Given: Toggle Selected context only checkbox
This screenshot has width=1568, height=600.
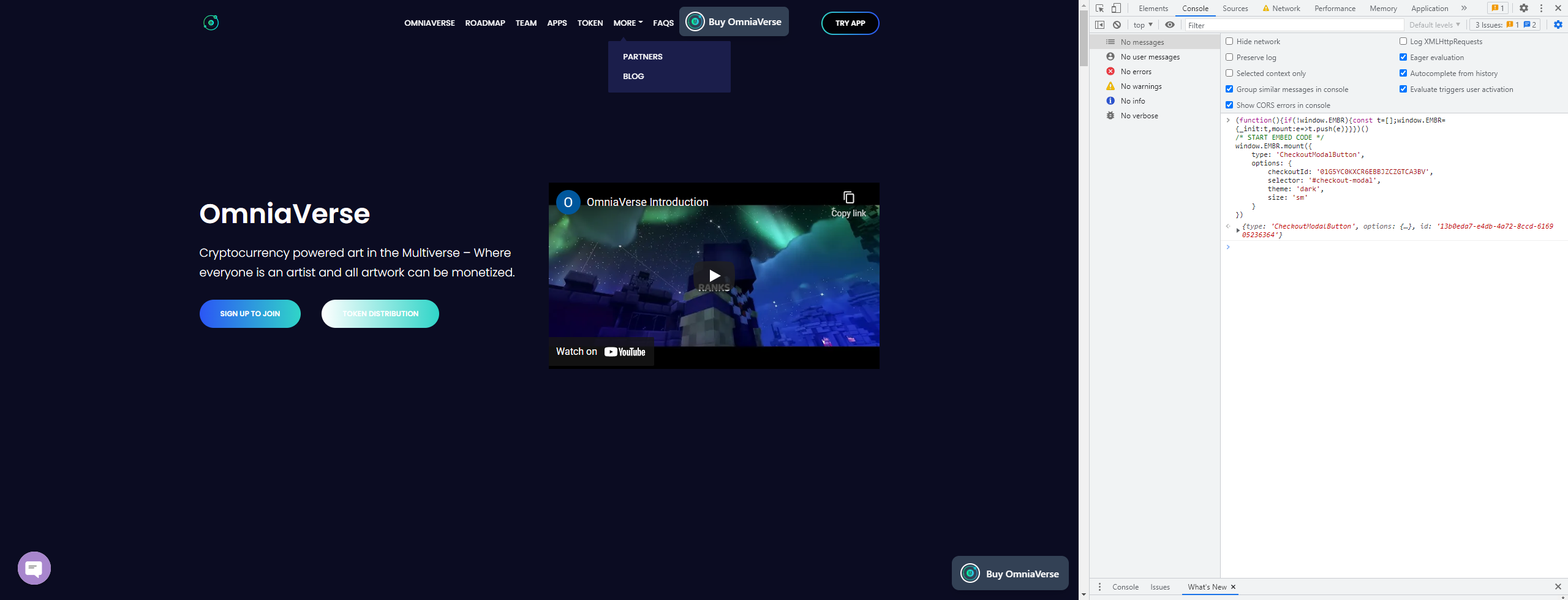Looking at the screenshot, I should click(1229, 73).
